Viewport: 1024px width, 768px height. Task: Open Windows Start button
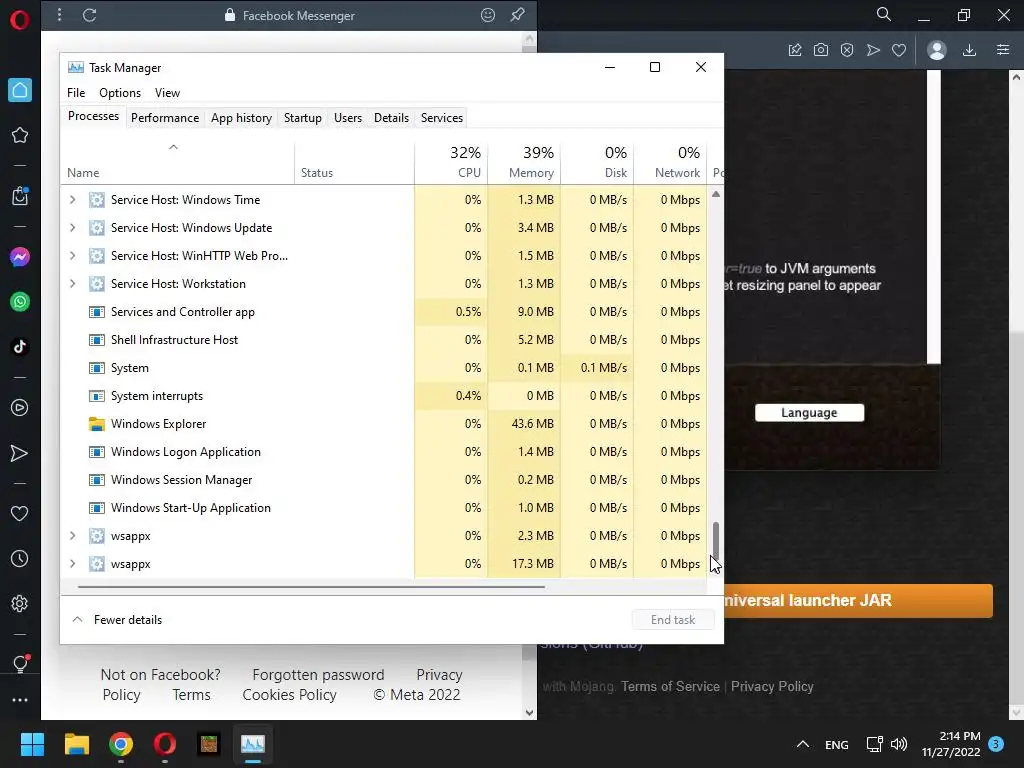click(x=32, y=744)
